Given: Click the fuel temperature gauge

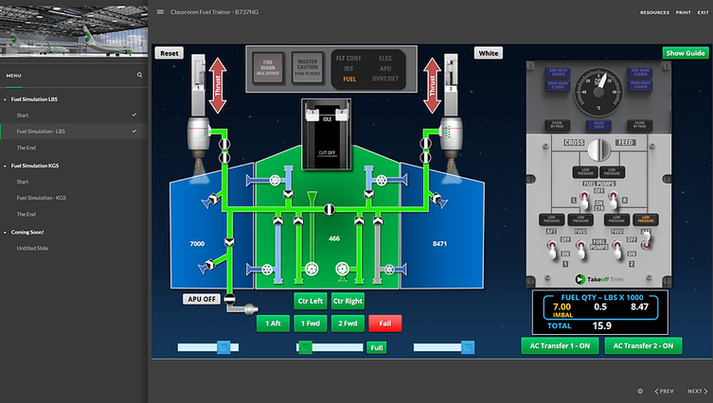Looking at the screenshot, I should (599, 91).
